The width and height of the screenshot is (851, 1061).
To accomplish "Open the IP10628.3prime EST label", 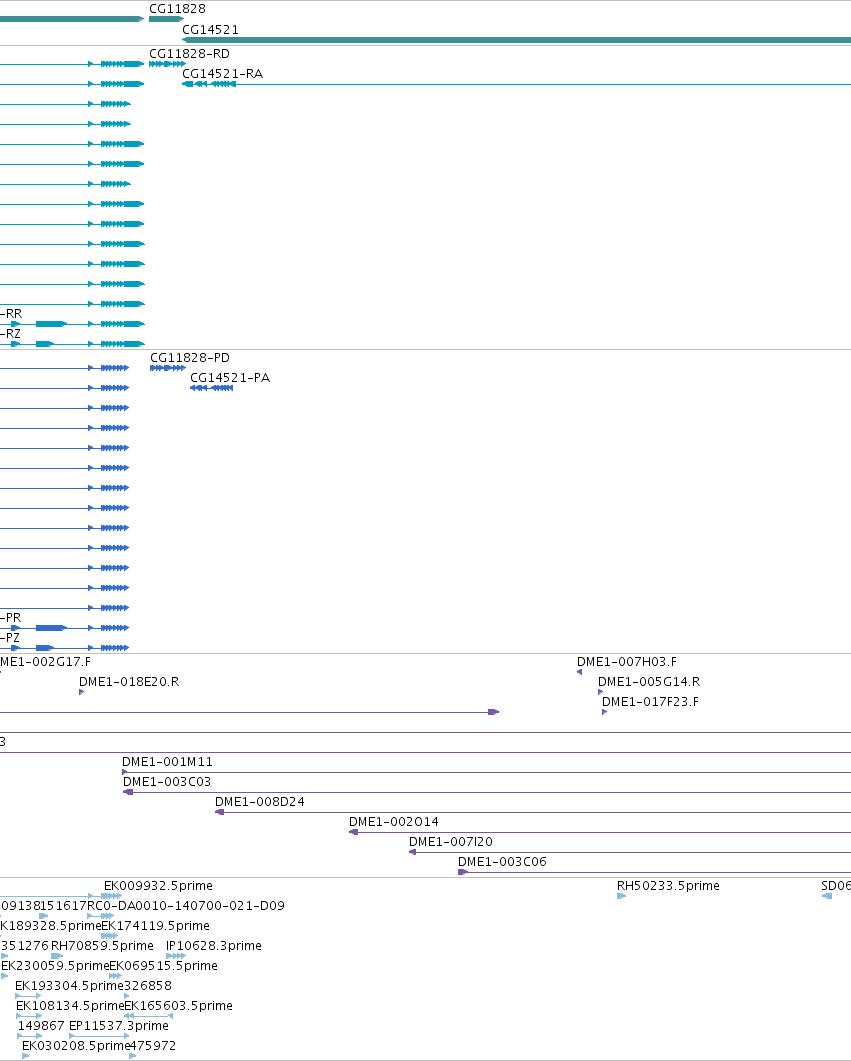I will (x=214, y=945).
